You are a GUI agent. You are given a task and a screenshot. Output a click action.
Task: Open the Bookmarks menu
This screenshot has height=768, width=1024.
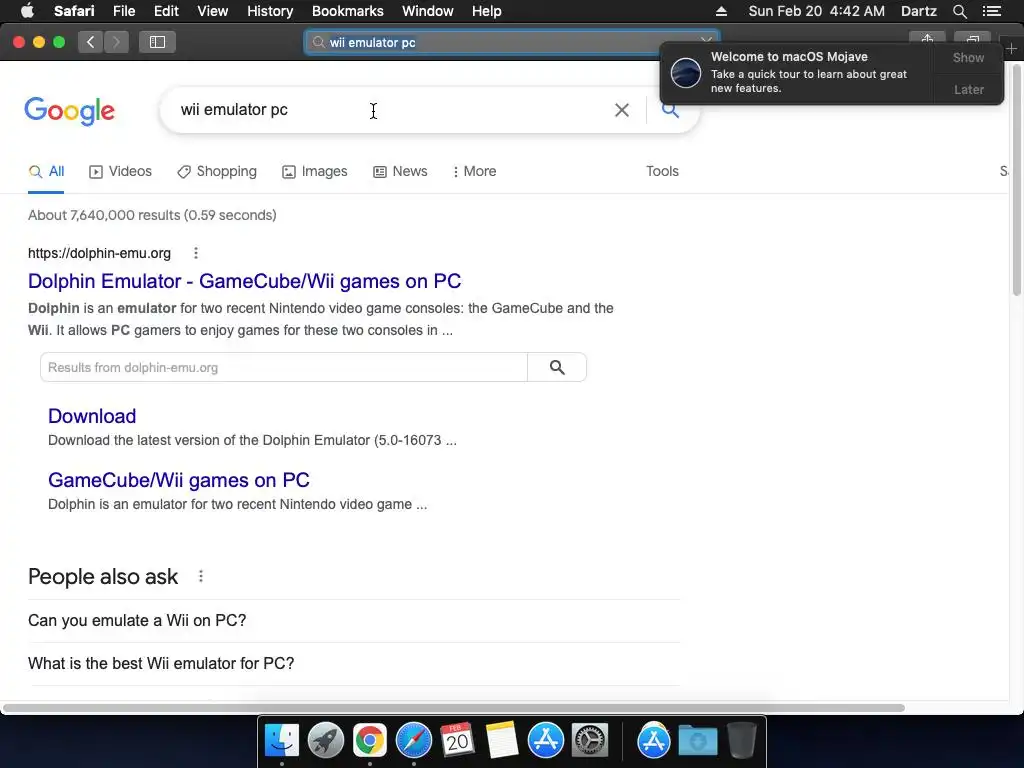[347, 11]
